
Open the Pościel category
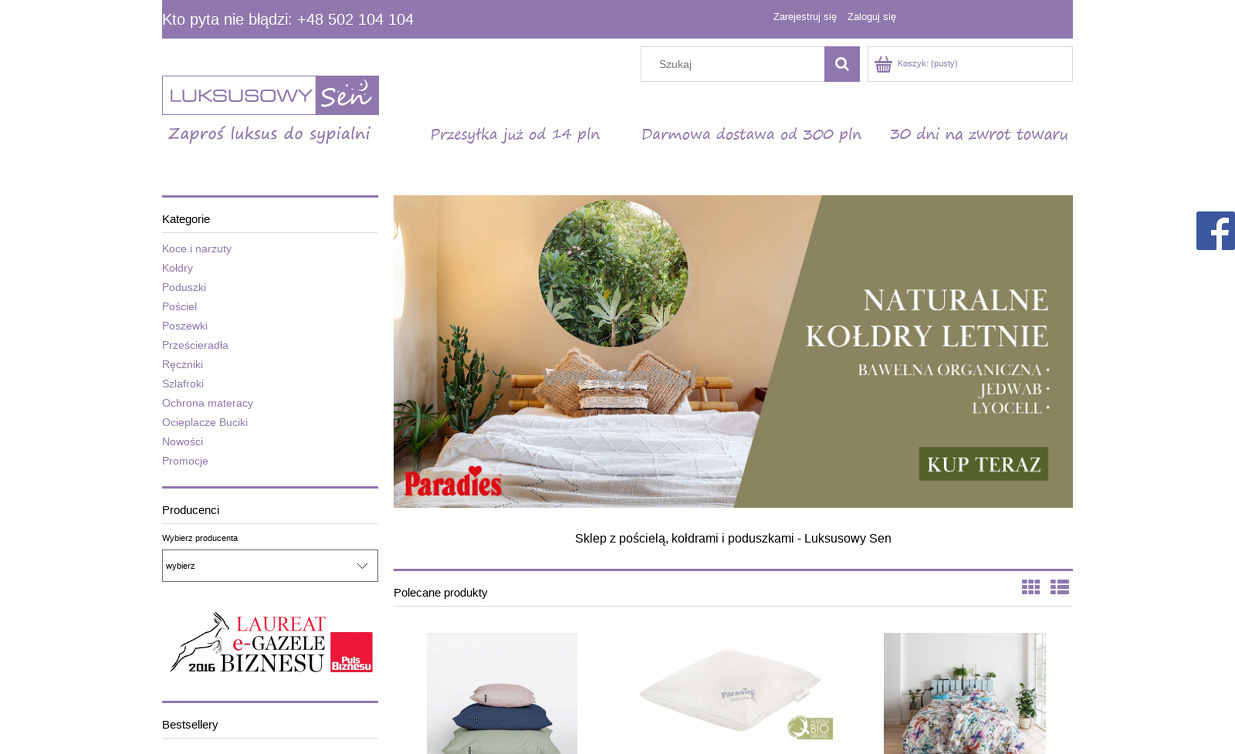(x=180, y=307)
